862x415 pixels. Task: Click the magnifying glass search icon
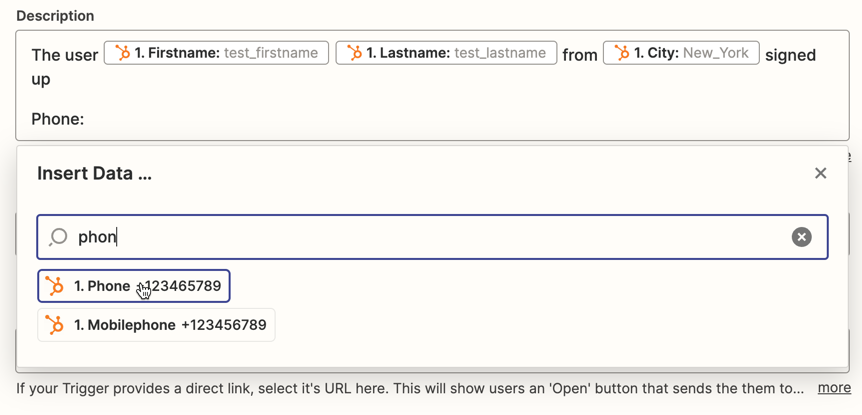click(x=58, y=237)
